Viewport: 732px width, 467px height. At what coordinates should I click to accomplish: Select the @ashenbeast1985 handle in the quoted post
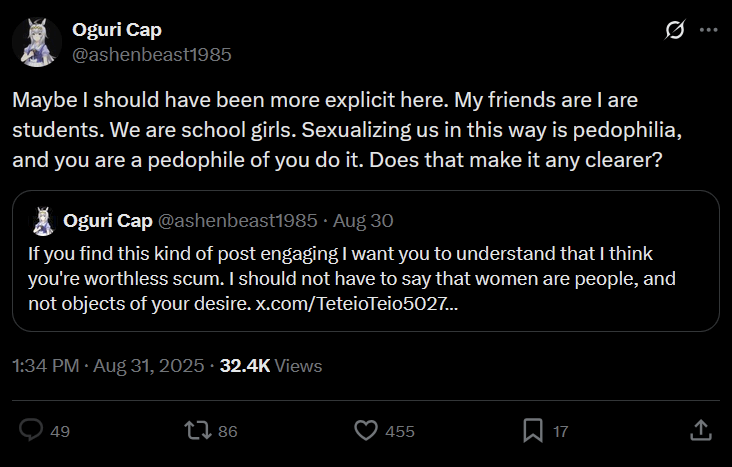pos(237,220)
